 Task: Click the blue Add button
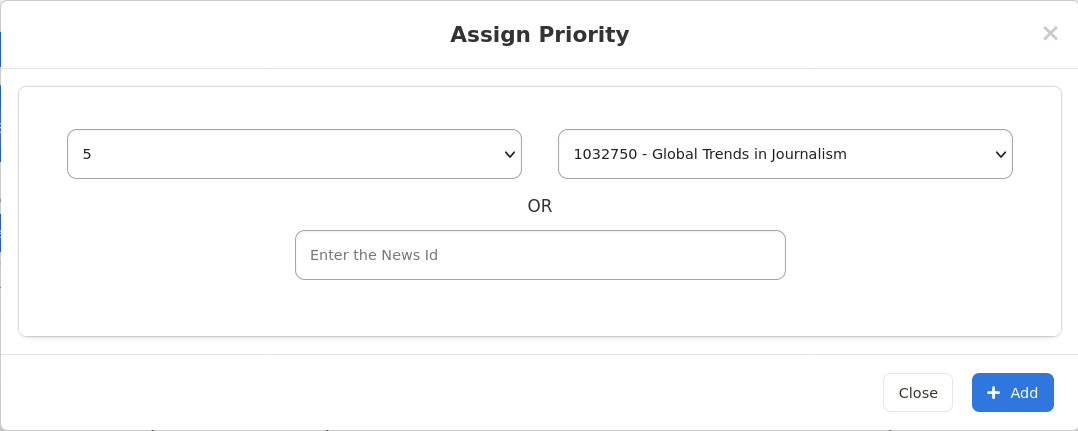[x=1012, y=393]
